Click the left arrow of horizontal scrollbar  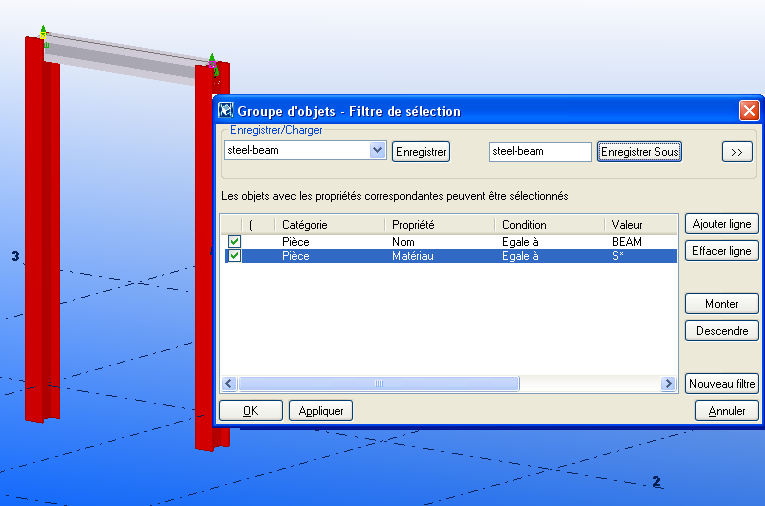[229, 384]
